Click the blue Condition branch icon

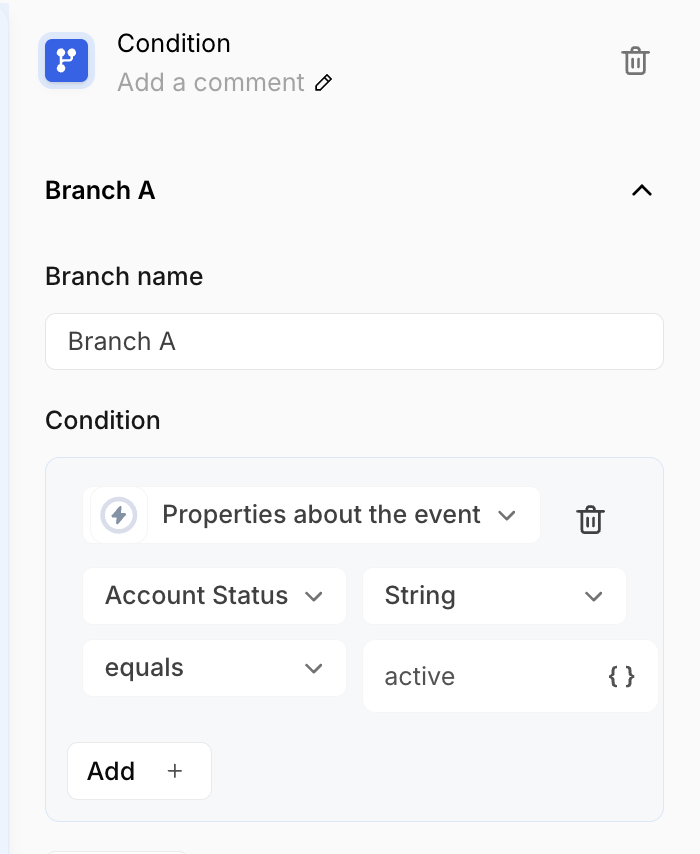coord(66,61)
